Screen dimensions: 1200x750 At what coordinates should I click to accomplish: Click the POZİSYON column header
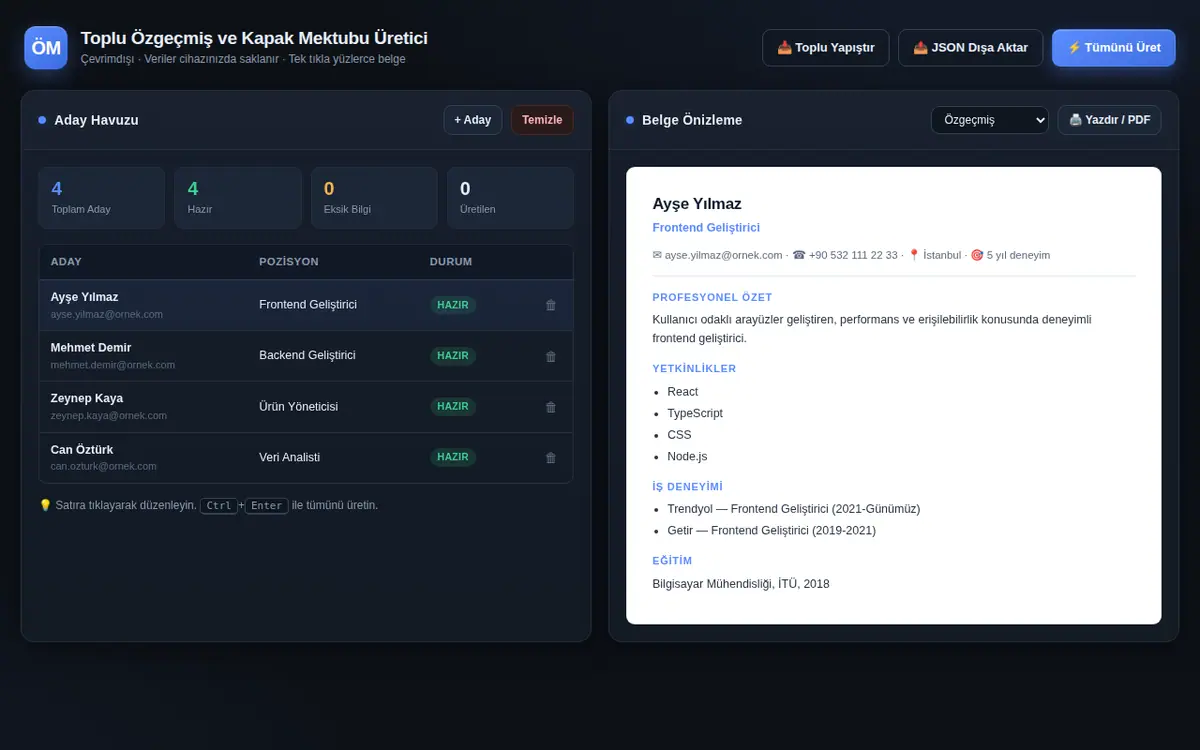pos(289,262)
